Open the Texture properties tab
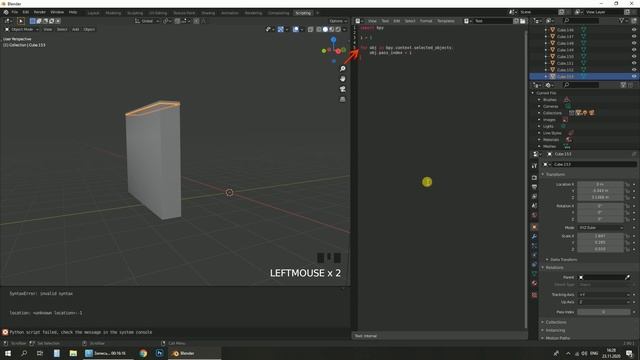 point(534,295)
